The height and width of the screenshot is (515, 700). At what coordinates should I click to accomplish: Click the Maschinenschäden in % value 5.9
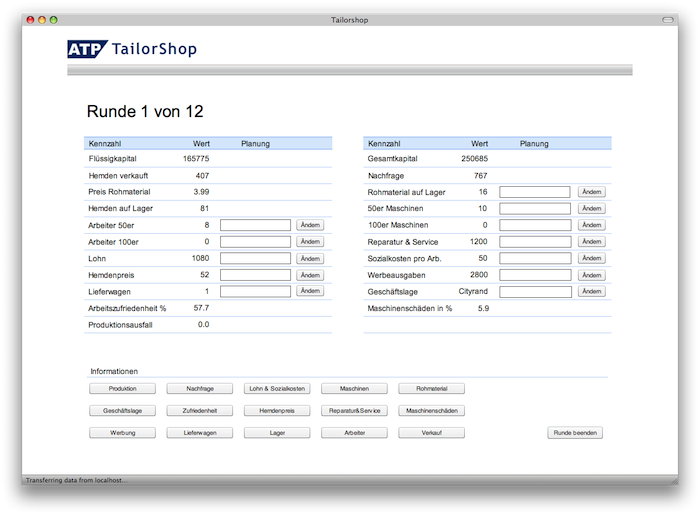[483, 308]
